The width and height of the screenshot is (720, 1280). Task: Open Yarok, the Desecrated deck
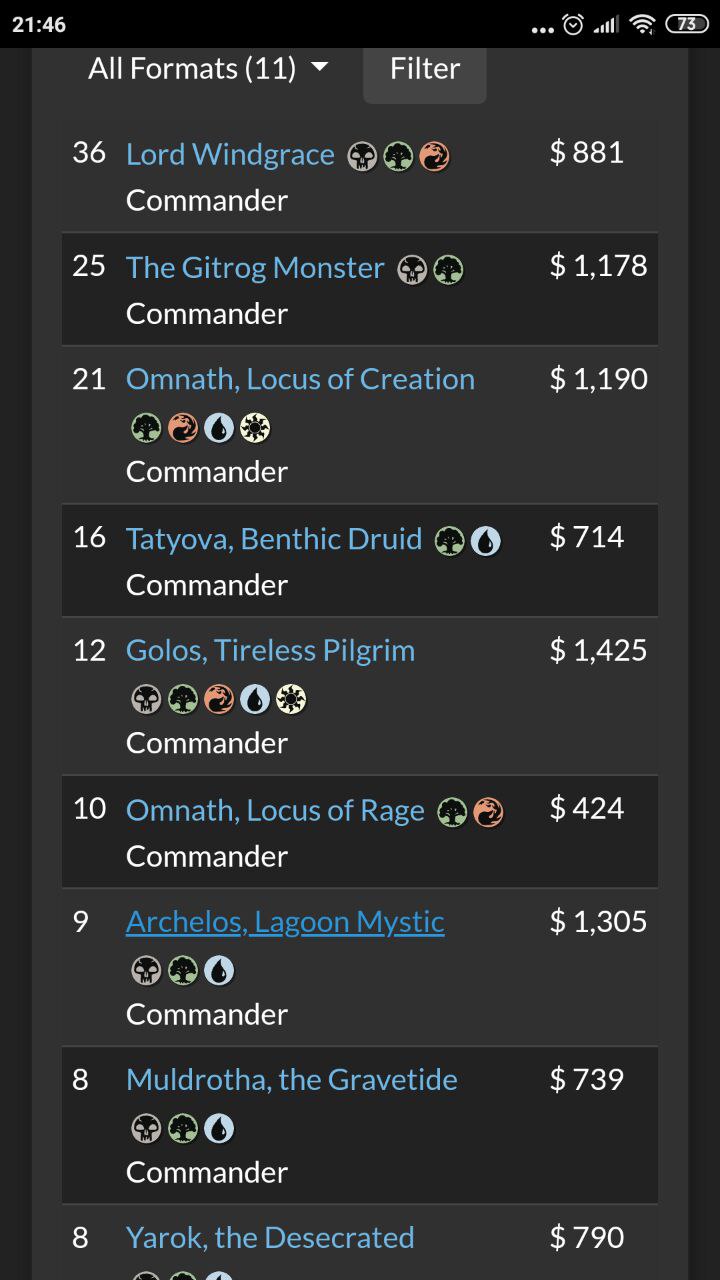coord(270,1238)
